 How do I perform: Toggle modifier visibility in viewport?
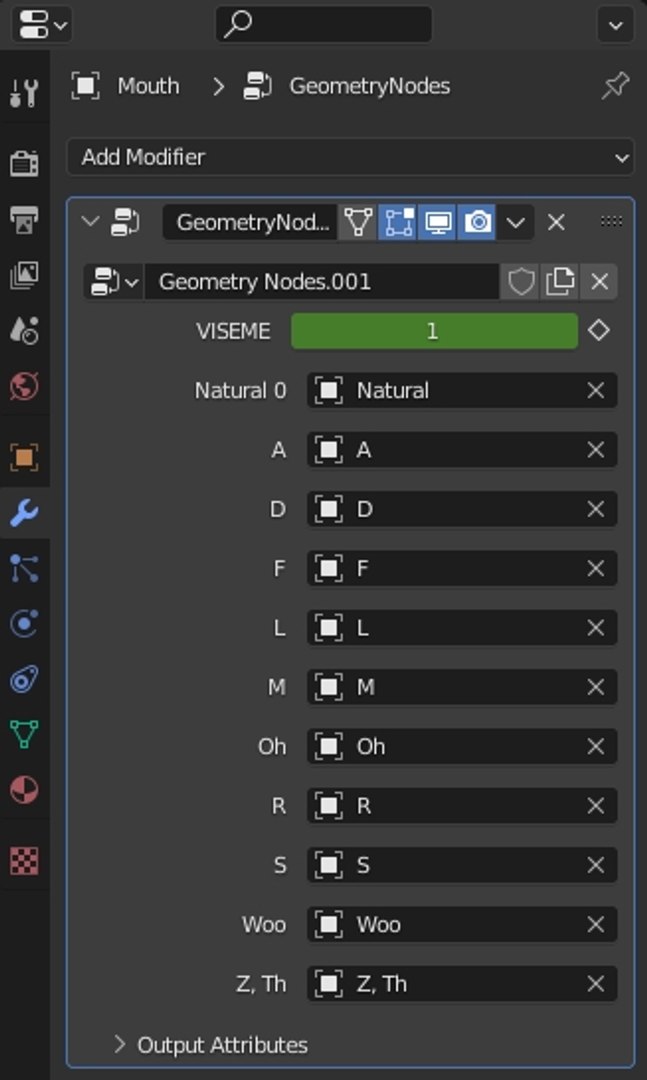point(438,222)
